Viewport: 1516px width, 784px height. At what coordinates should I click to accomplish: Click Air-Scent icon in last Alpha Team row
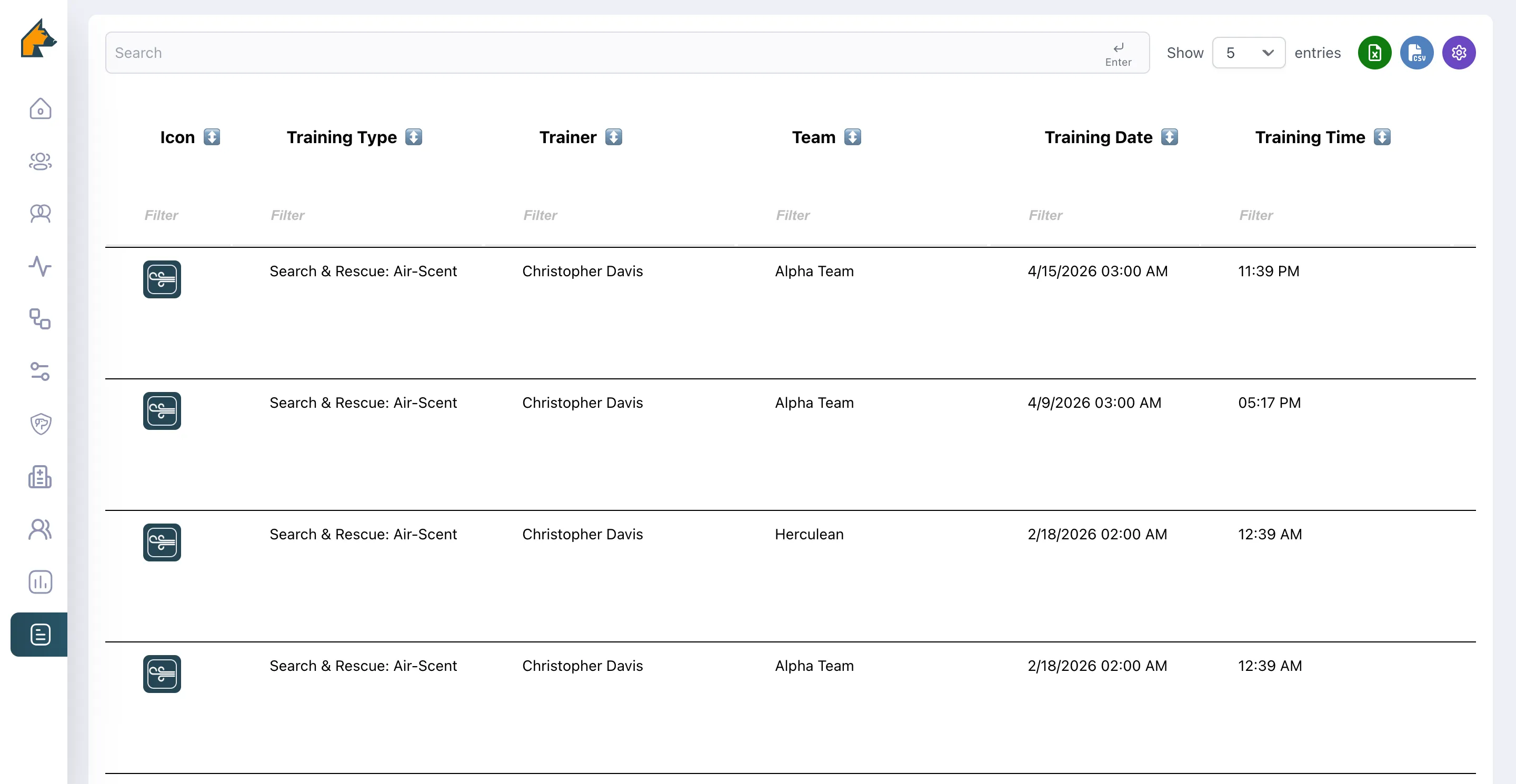(x=162, y=674)
